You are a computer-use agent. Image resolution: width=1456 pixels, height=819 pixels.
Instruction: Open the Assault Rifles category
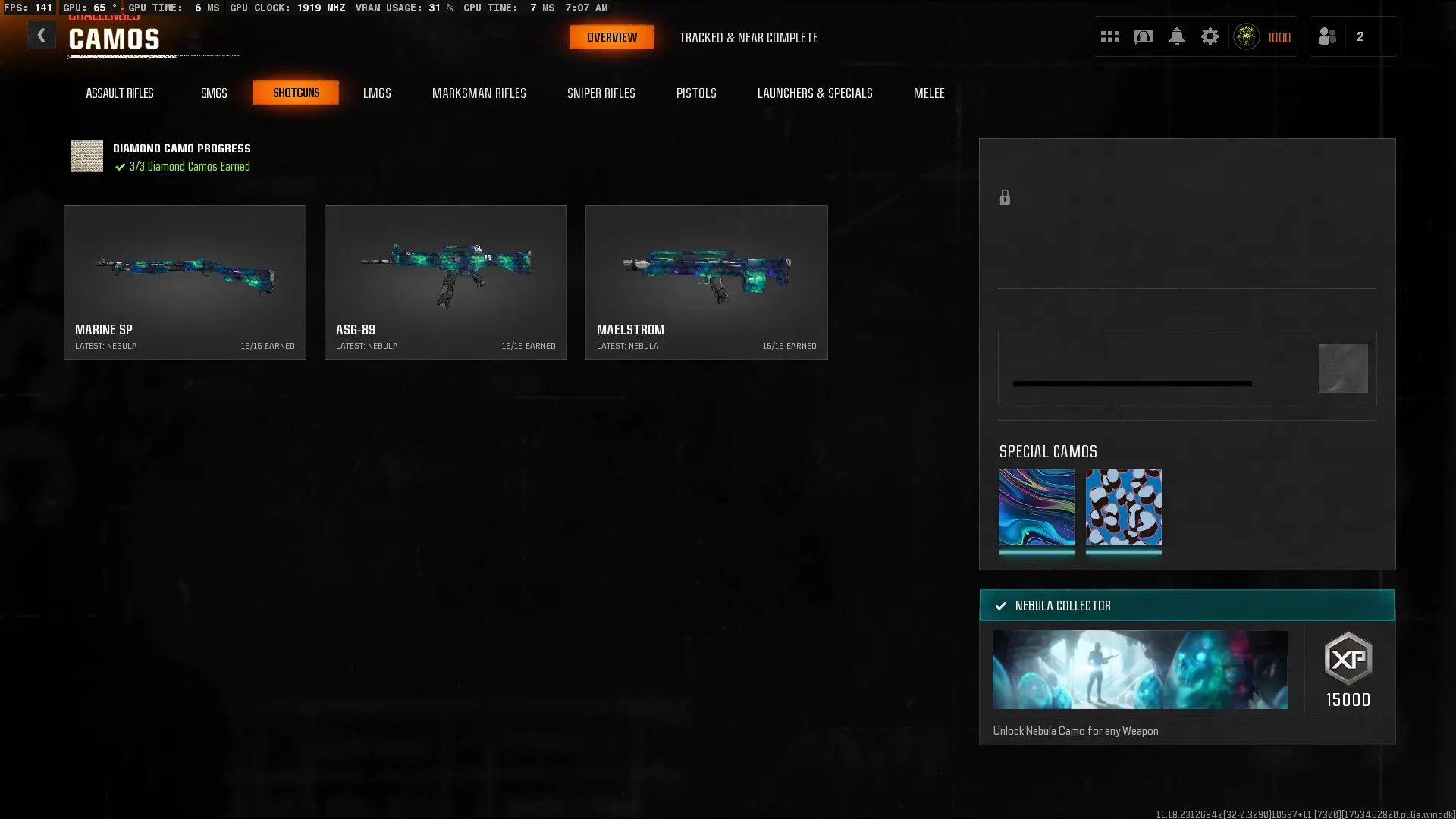120,93
